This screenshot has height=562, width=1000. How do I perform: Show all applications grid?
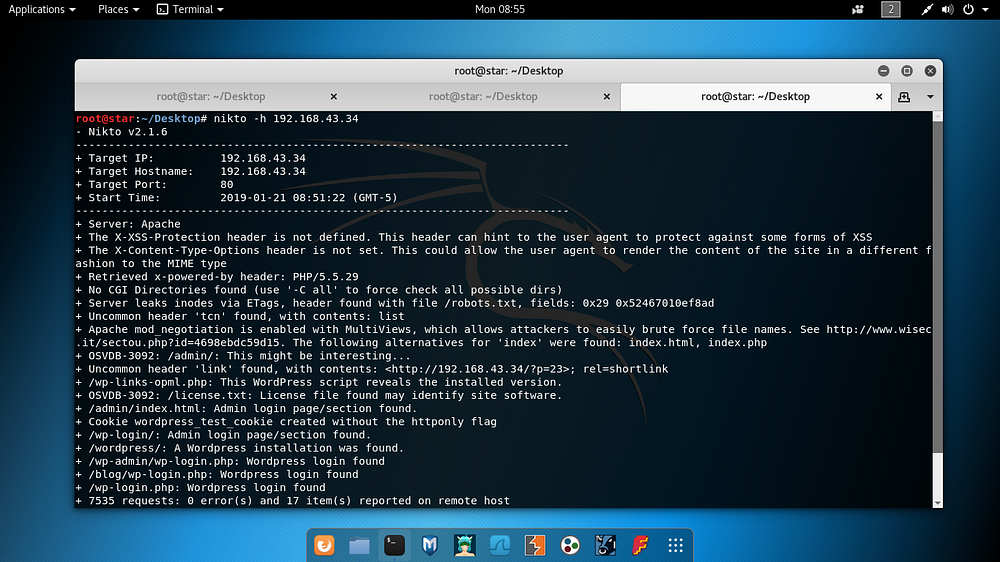pyautogui.click(x=675, y=545)
